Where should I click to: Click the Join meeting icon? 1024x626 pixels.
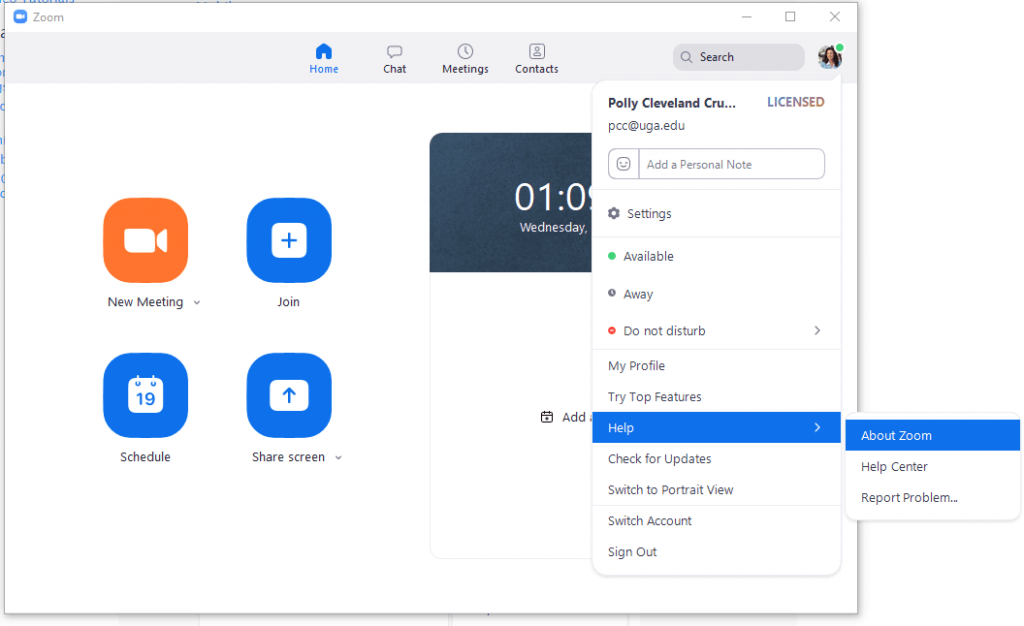point(289,240)
